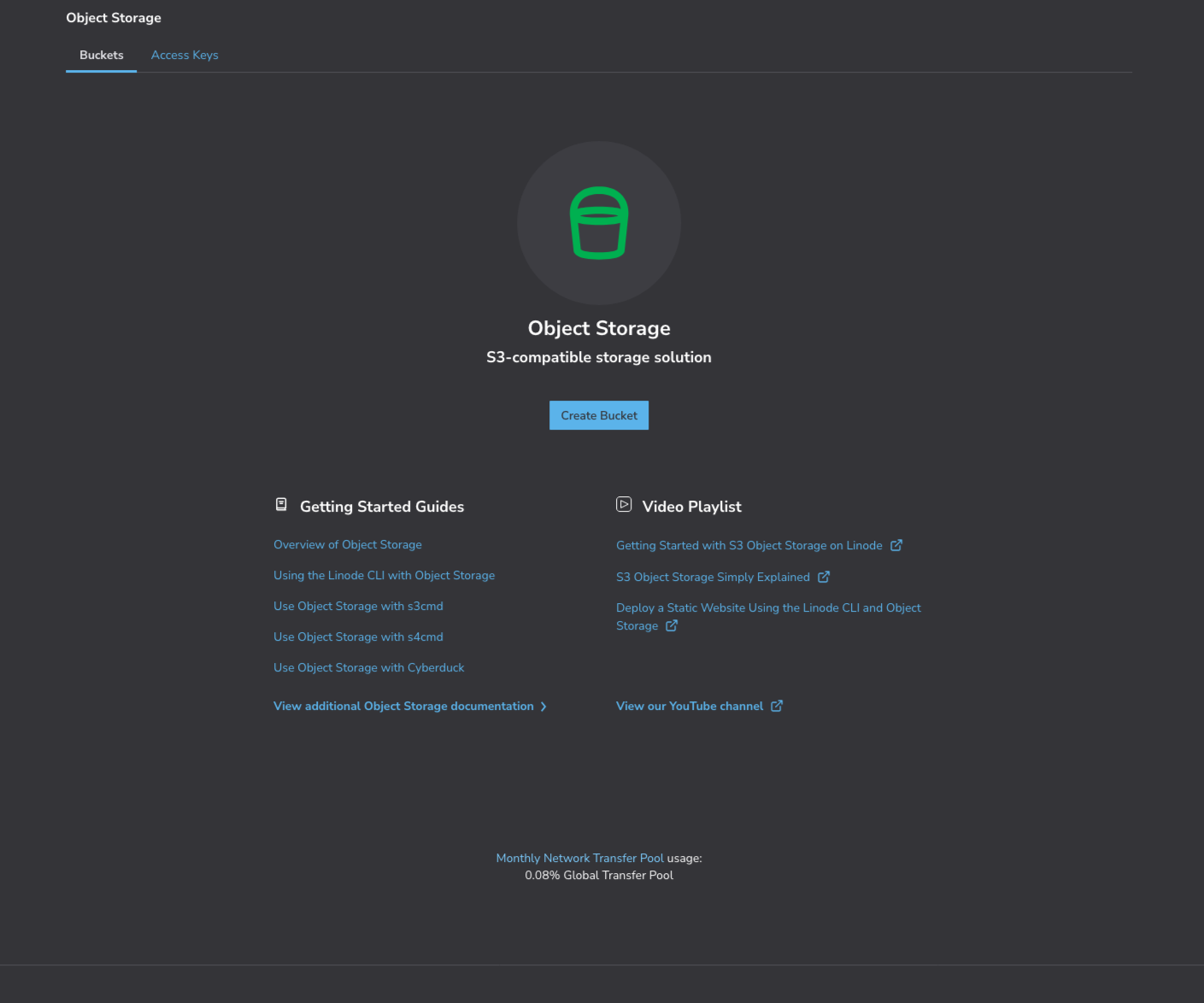This screenshot has height=1003, width=1204.
Task: Open the Cyberduck Object Storage guide
Action: (368, 667)
